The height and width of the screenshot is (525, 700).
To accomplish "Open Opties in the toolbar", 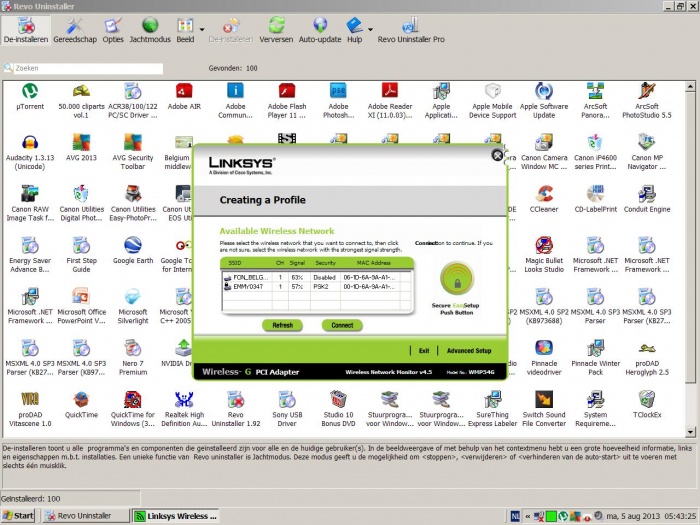I will [113, 30].
